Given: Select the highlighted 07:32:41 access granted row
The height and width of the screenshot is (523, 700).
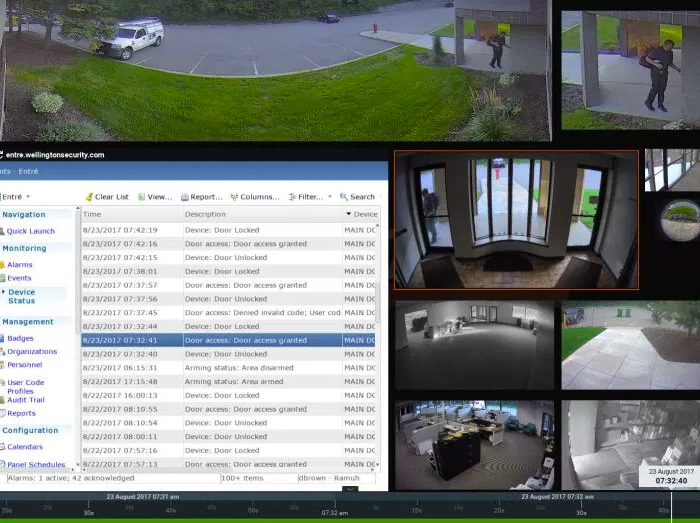Looking at the screenshot, I should click(230, 340).
